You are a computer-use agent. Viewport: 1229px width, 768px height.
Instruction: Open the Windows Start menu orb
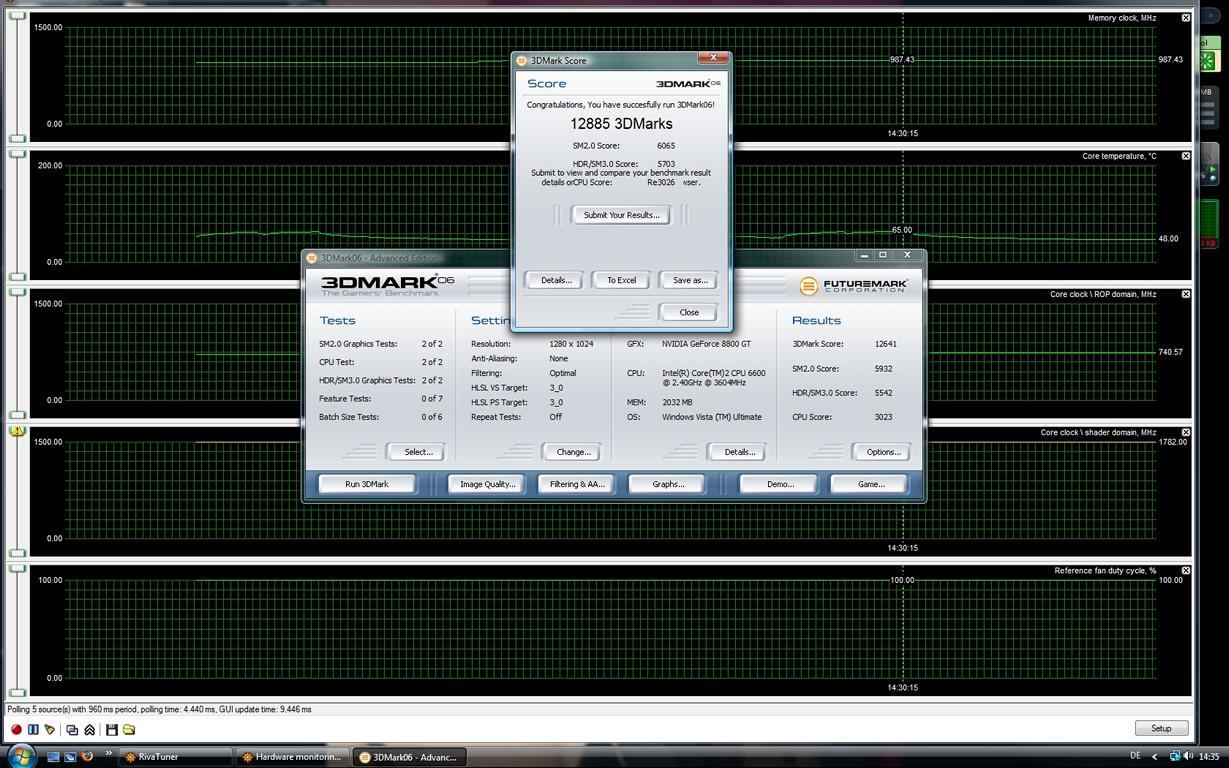[21, 755]
